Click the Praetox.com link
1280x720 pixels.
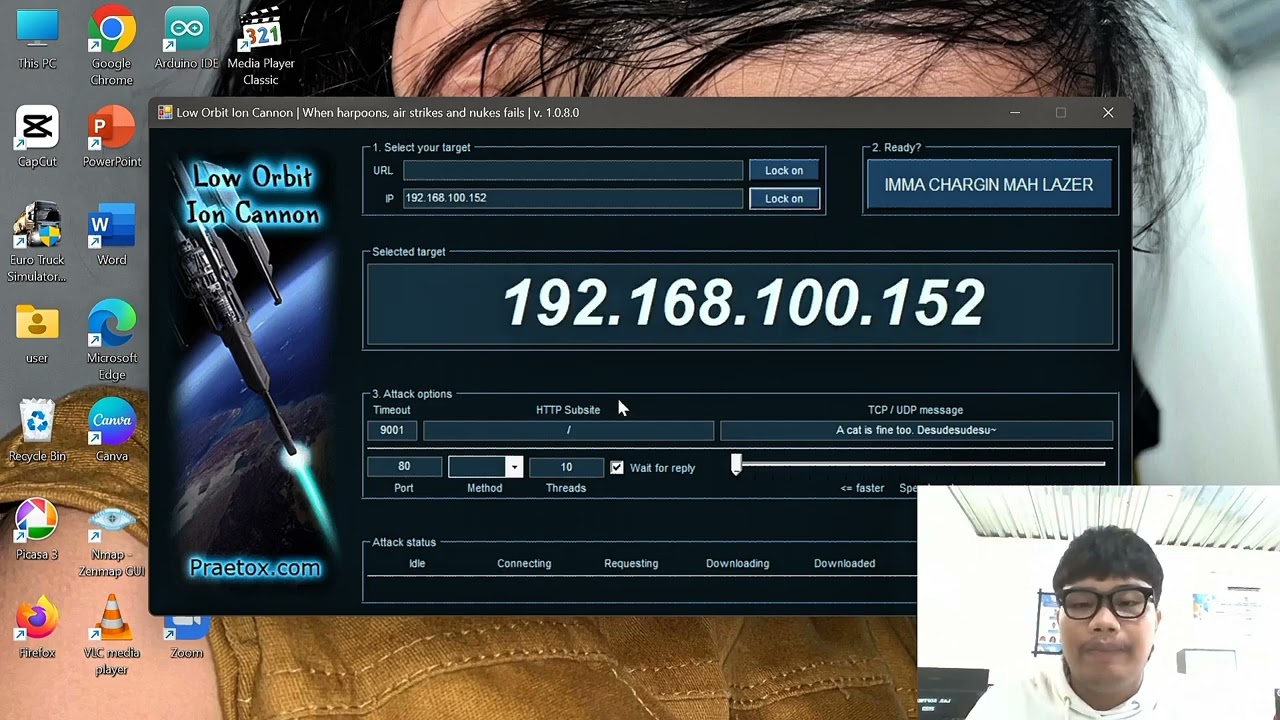(x=255, y=568)
